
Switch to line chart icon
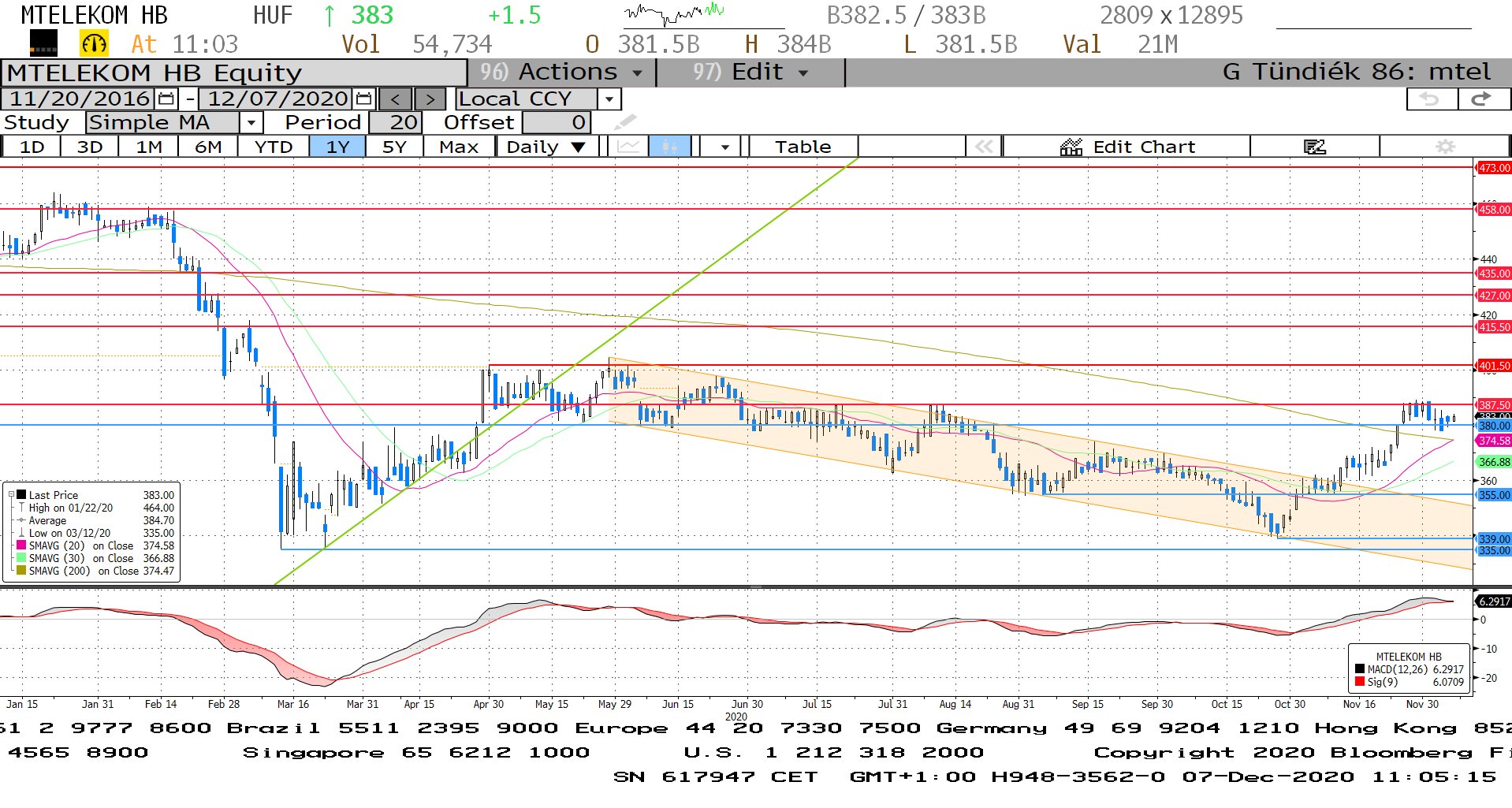(x=628, y=147)
